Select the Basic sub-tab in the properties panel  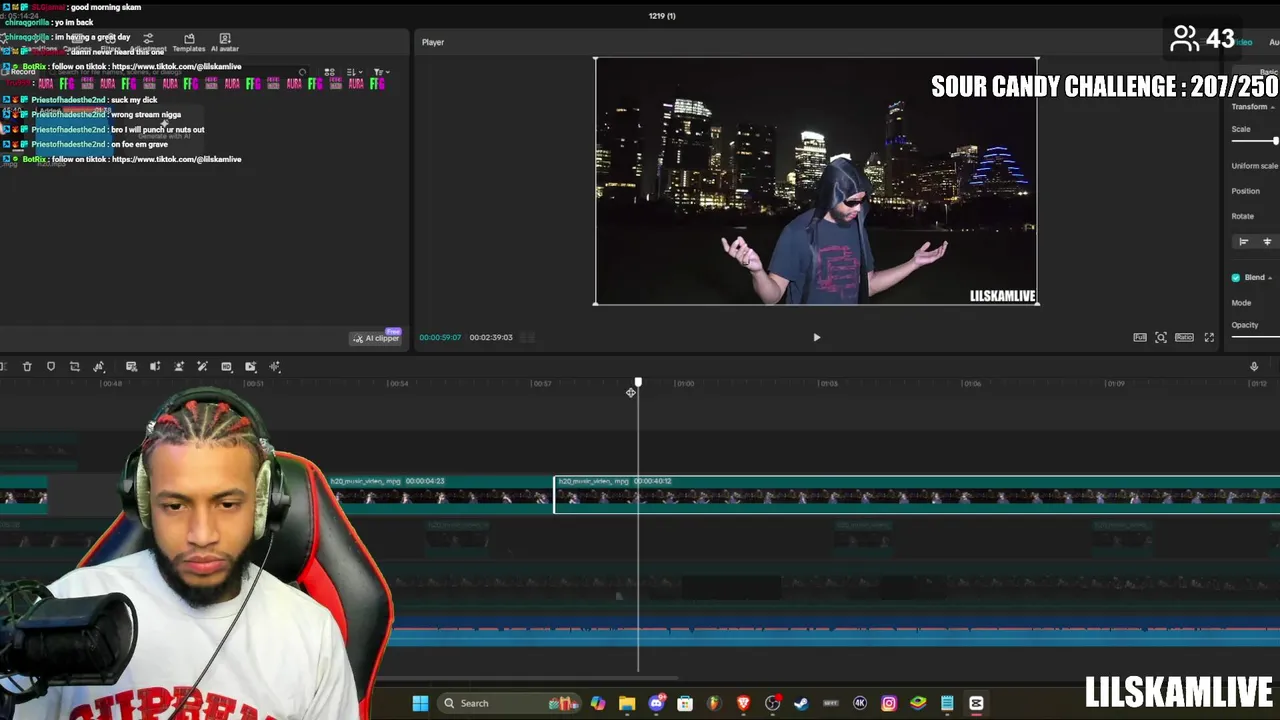pos(1268,72)
